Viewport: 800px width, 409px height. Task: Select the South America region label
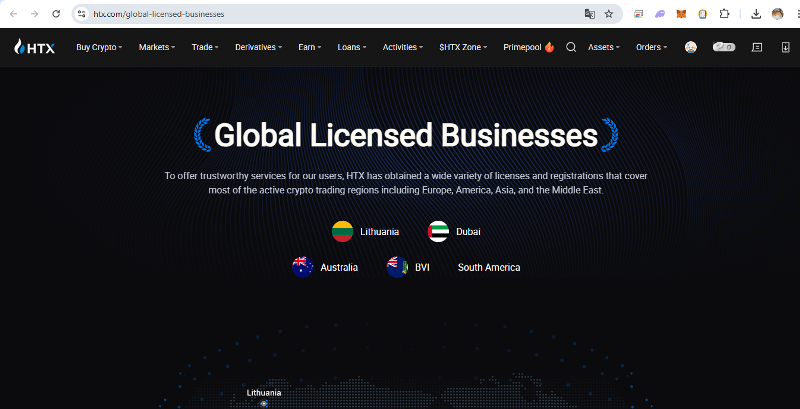489,268
